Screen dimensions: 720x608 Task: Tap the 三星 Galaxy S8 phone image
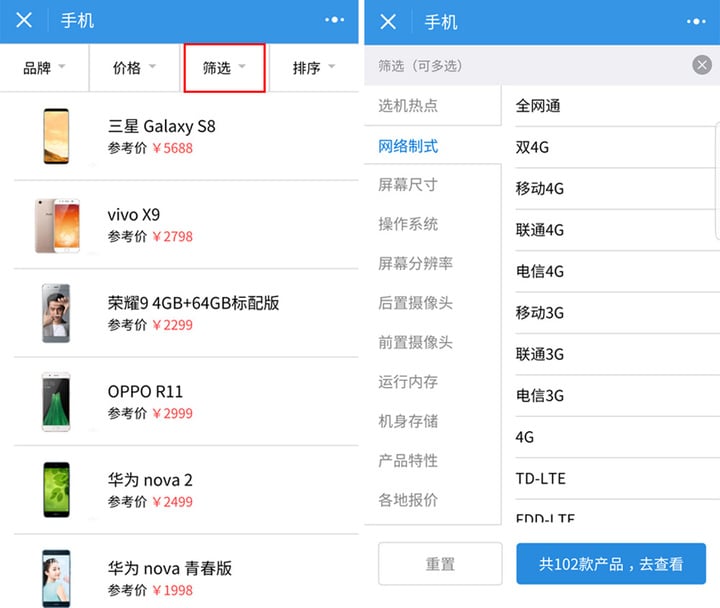tap(56, 136)
